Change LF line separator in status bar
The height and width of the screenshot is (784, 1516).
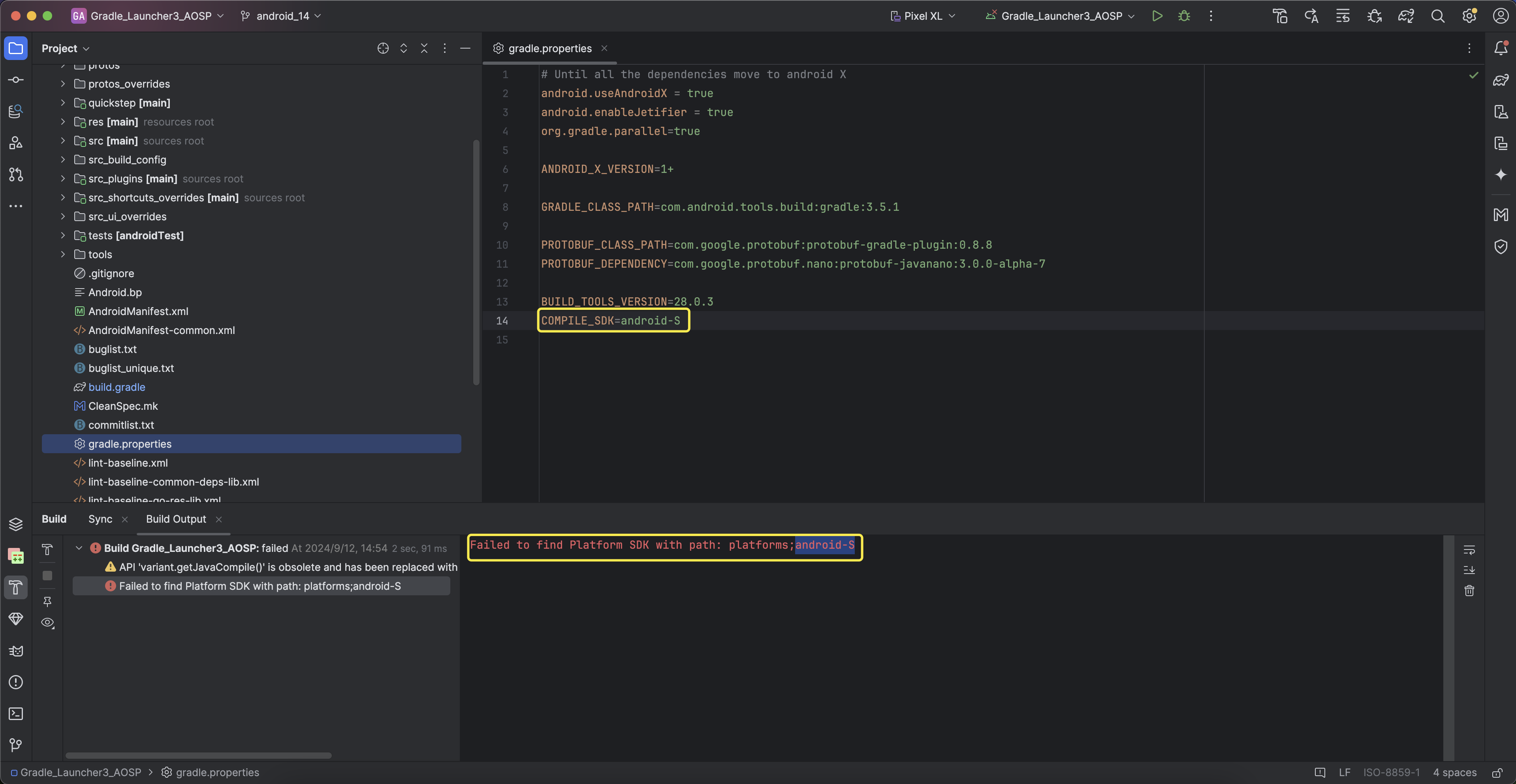pyautogui.click(x=1344, y=773)
